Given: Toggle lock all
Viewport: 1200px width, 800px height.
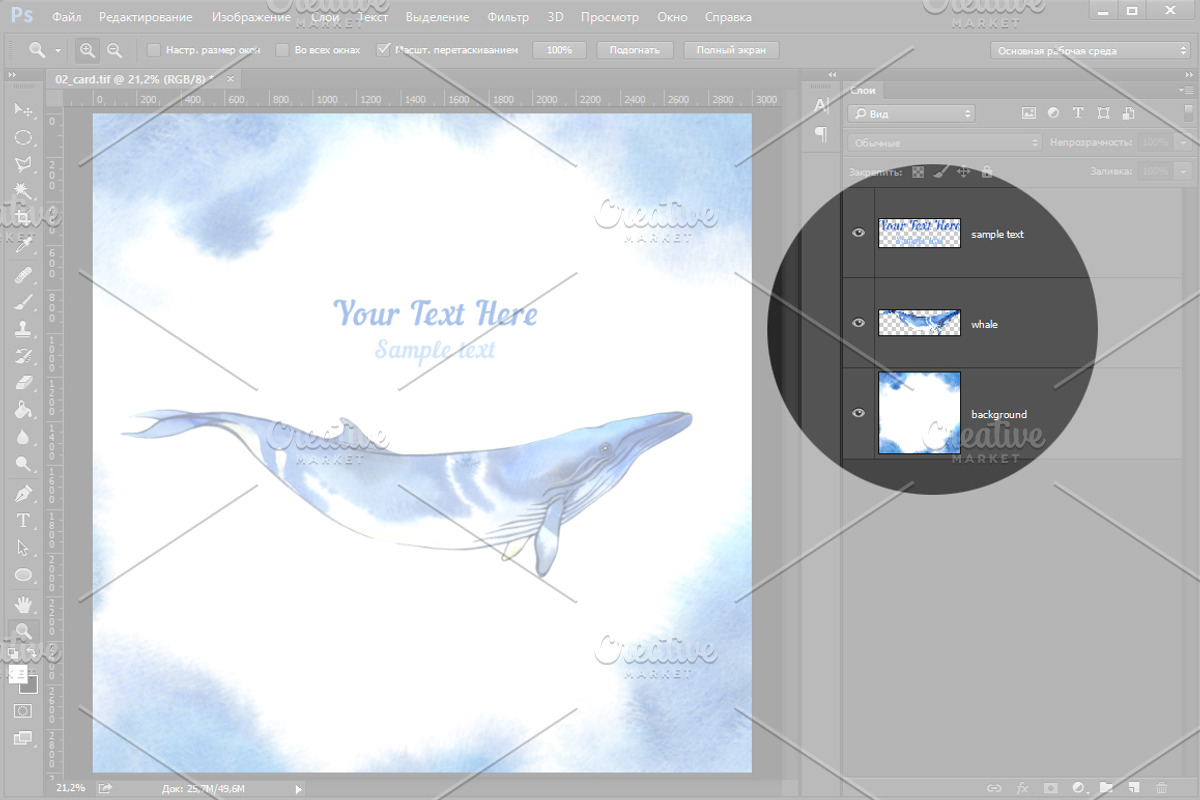Looking at the screenshot, I should [x=987, y=172].
